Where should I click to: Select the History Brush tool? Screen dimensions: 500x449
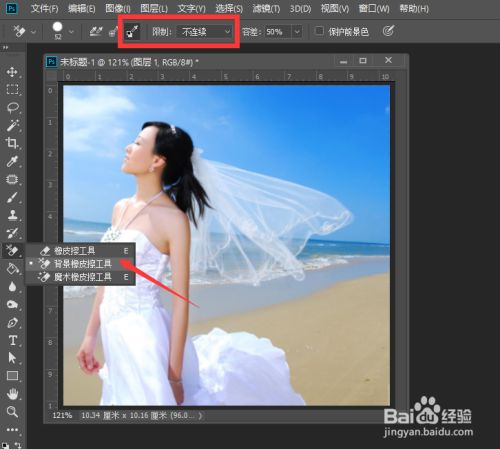click(12, 233)
